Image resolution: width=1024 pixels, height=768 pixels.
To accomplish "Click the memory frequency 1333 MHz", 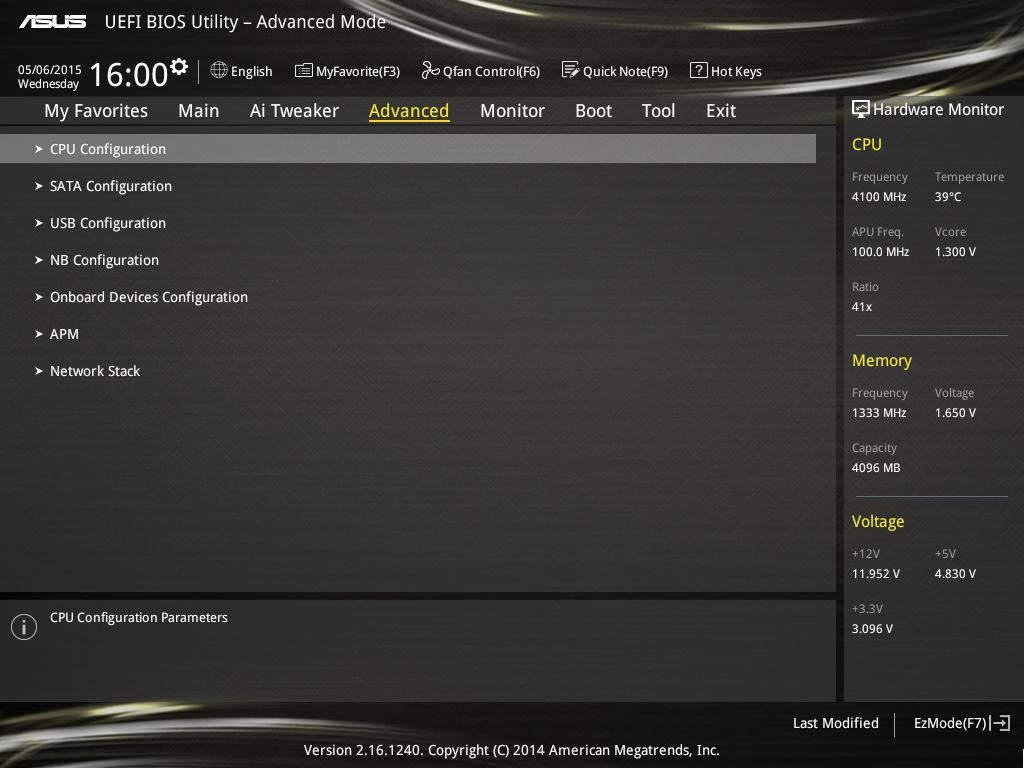I will point(879,413).
